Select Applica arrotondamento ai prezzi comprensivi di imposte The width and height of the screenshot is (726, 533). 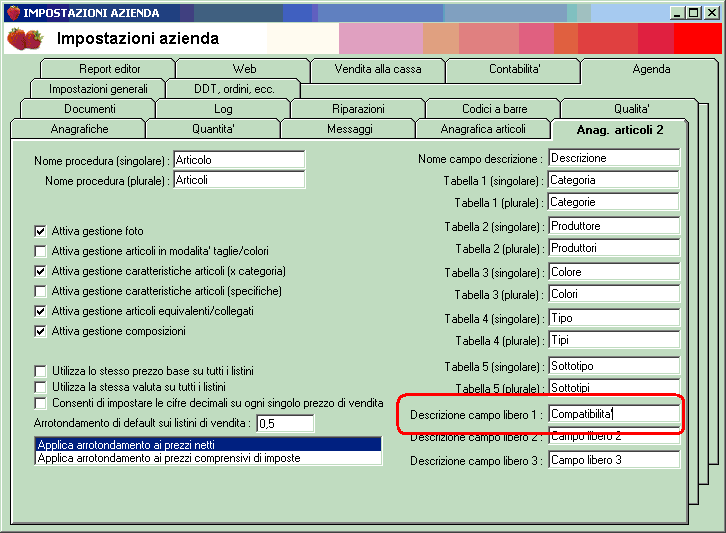click(x=208, y=458)
